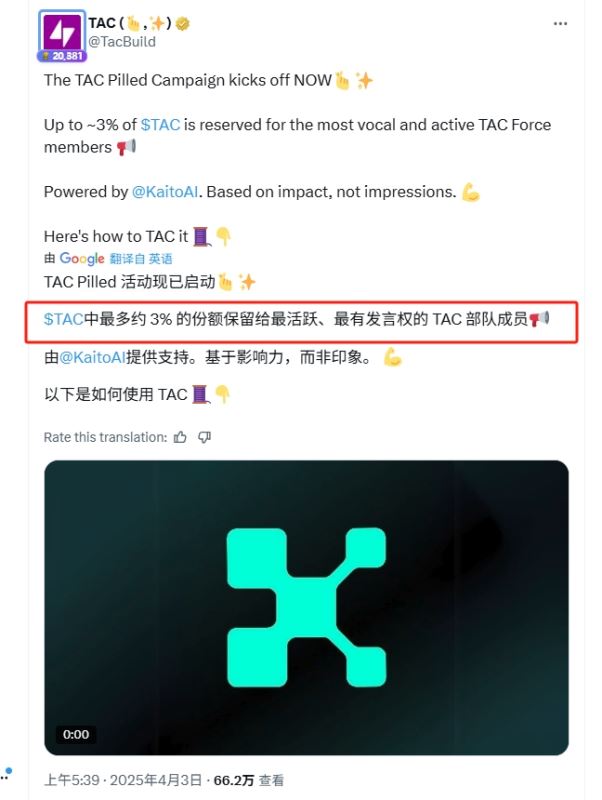
Task: Open the @TacBuild handle
Action: coord(122,42)
